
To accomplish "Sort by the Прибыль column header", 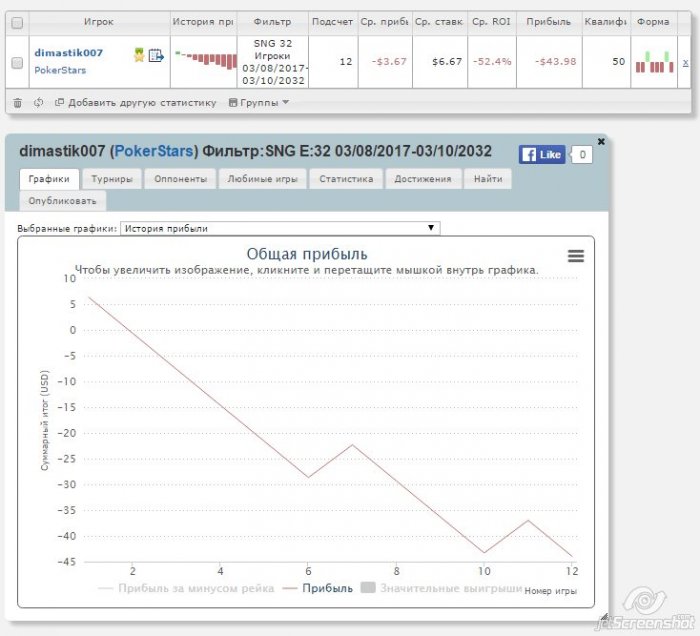I will 548,21.
